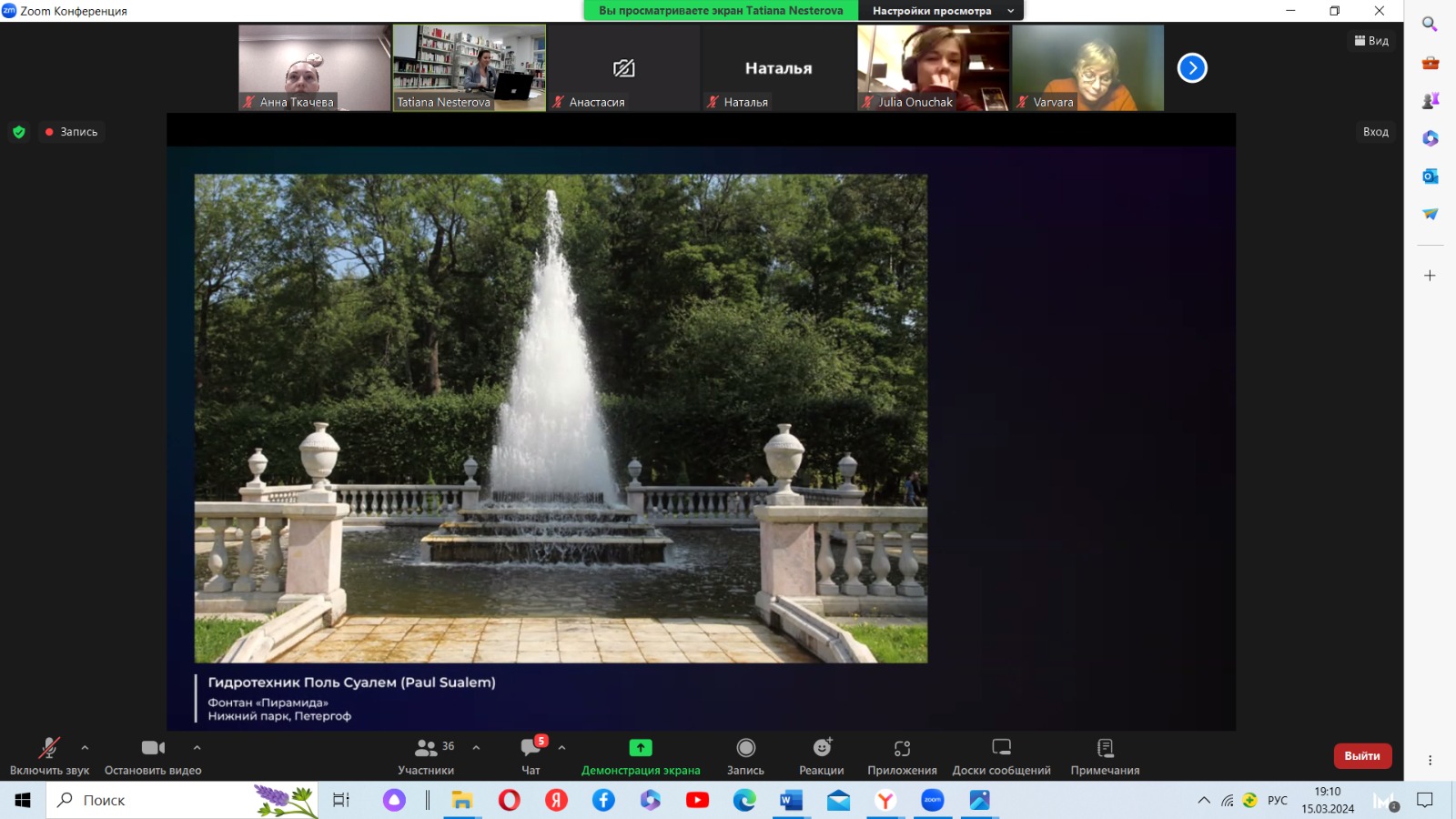Click the Вход button on the right

[1375, 132]
